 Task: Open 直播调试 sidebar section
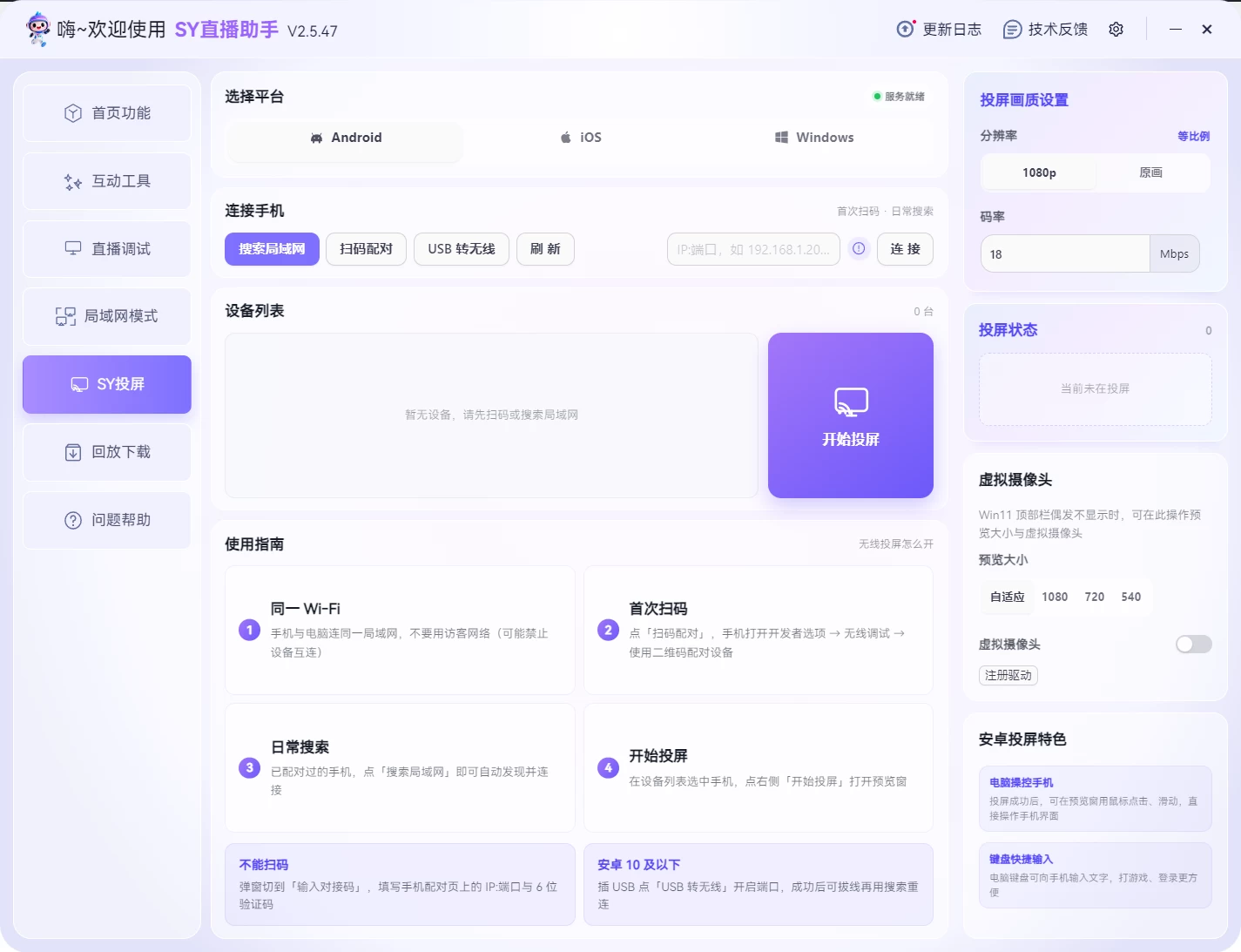pyautogui.click(x=107, y=249)
